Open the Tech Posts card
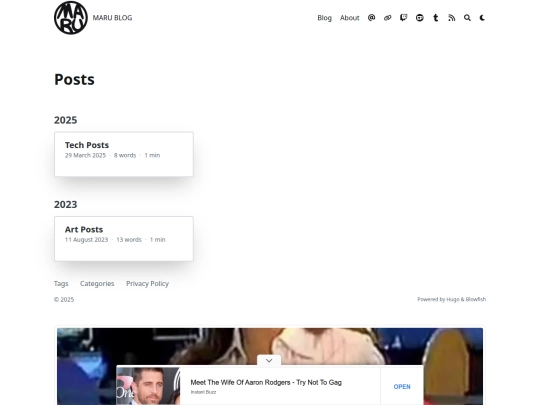This screenshot has height=405, width=540. click(x=124, y=154)
